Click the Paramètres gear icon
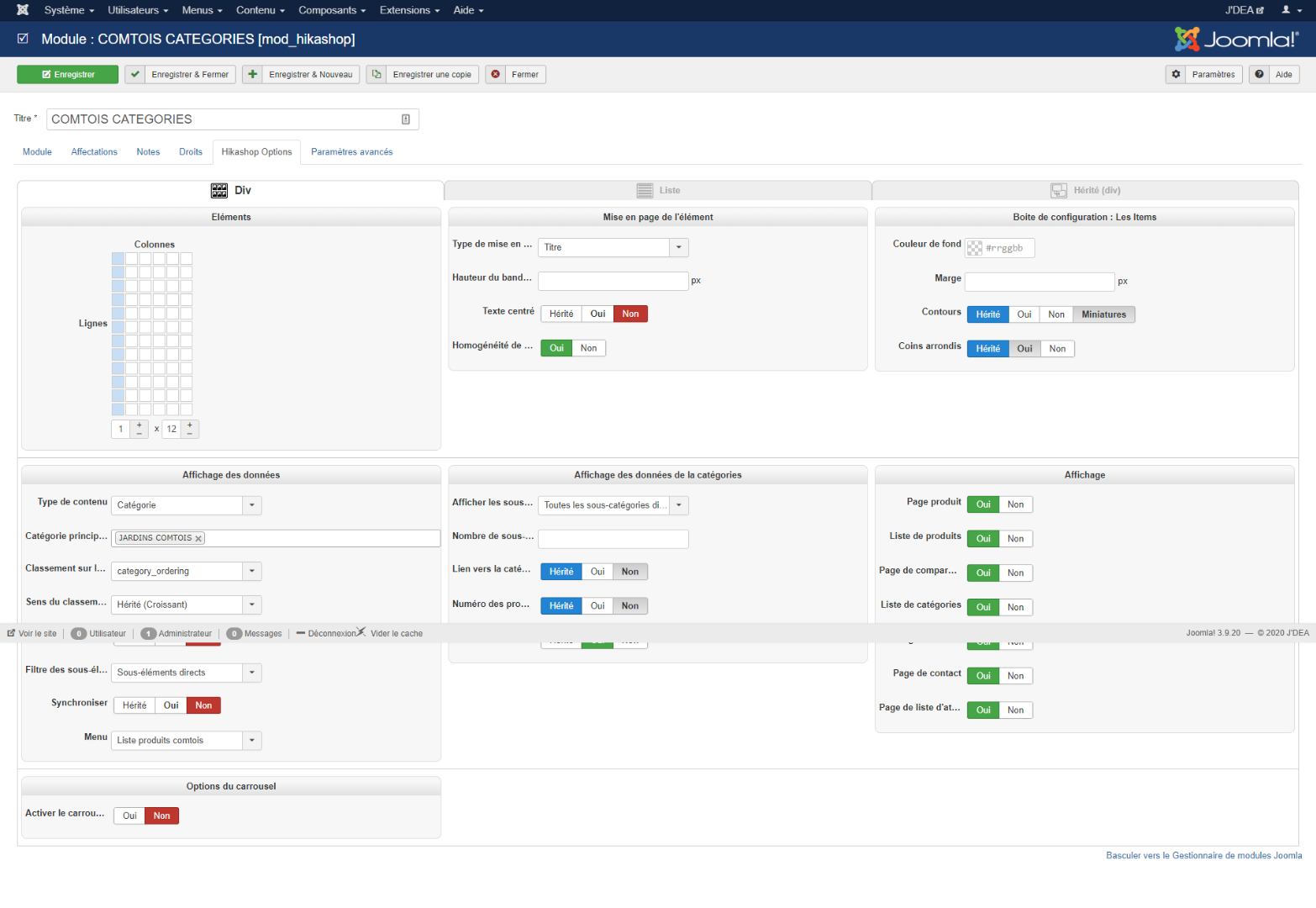1316x908 pixels. click(x=1177, y=75)
